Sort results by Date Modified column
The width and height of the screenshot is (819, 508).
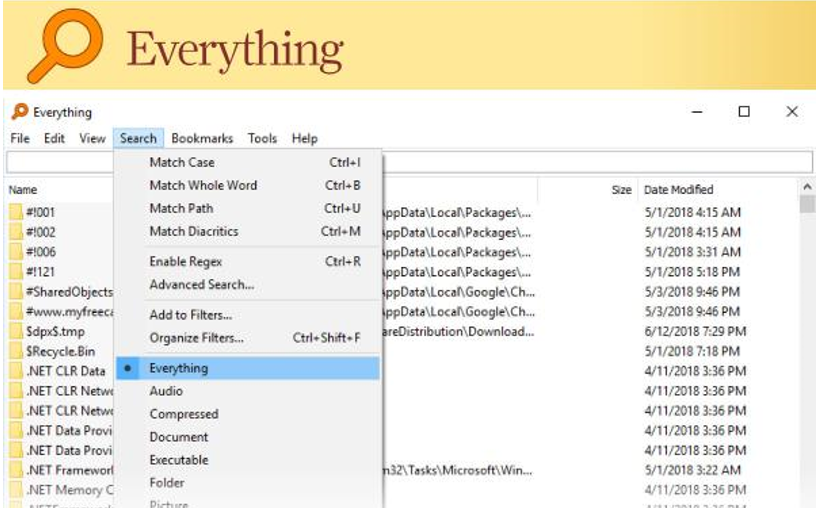pos(678,190)
